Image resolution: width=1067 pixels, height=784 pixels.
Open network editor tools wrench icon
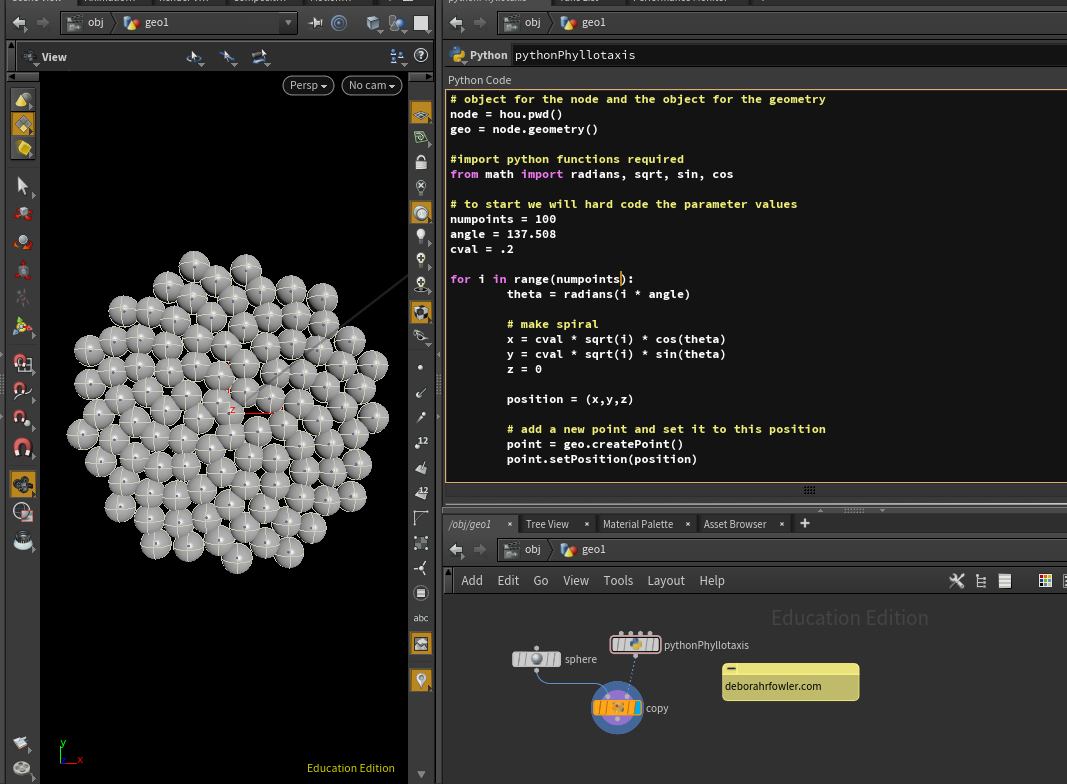pyautogui.click(x=956, y=581)
